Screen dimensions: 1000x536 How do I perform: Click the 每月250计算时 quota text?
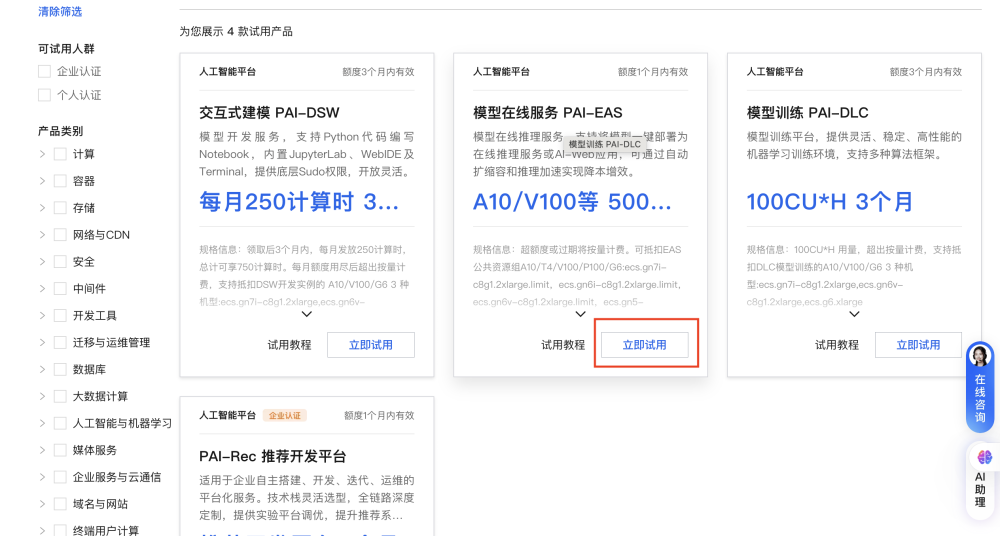pos(299,202)
